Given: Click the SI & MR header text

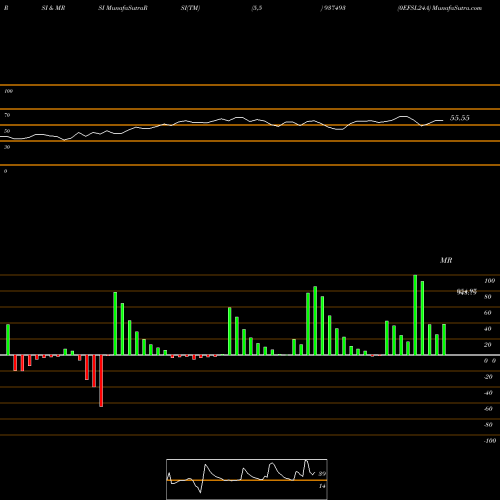Looking at the screenshot, I should pos(53,8).
